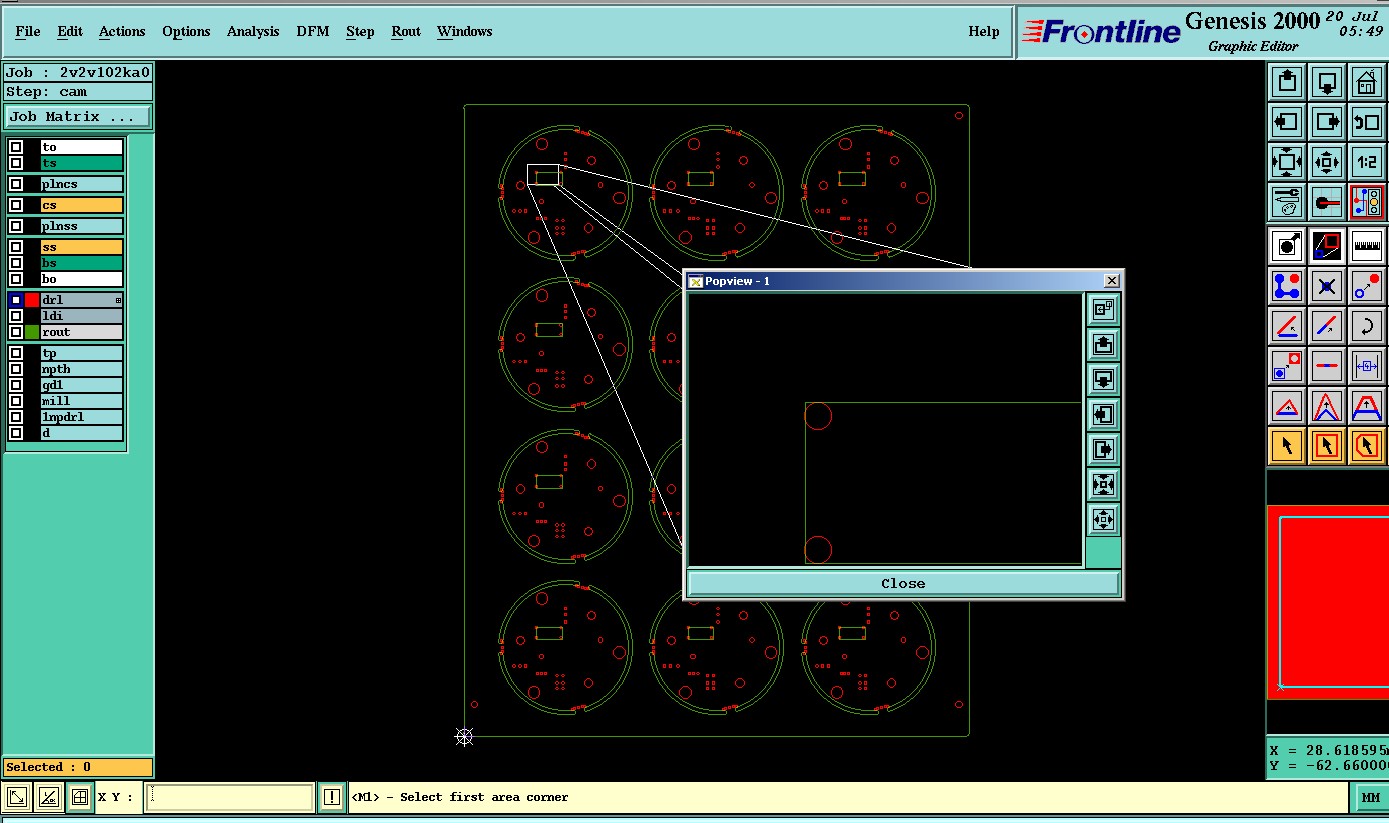Enable the checkbox for layer 'cs'

pos(16,205)
